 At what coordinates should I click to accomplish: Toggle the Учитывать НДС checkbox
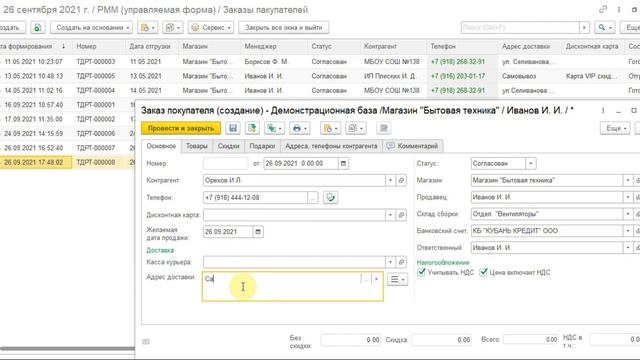coord(422,272)
